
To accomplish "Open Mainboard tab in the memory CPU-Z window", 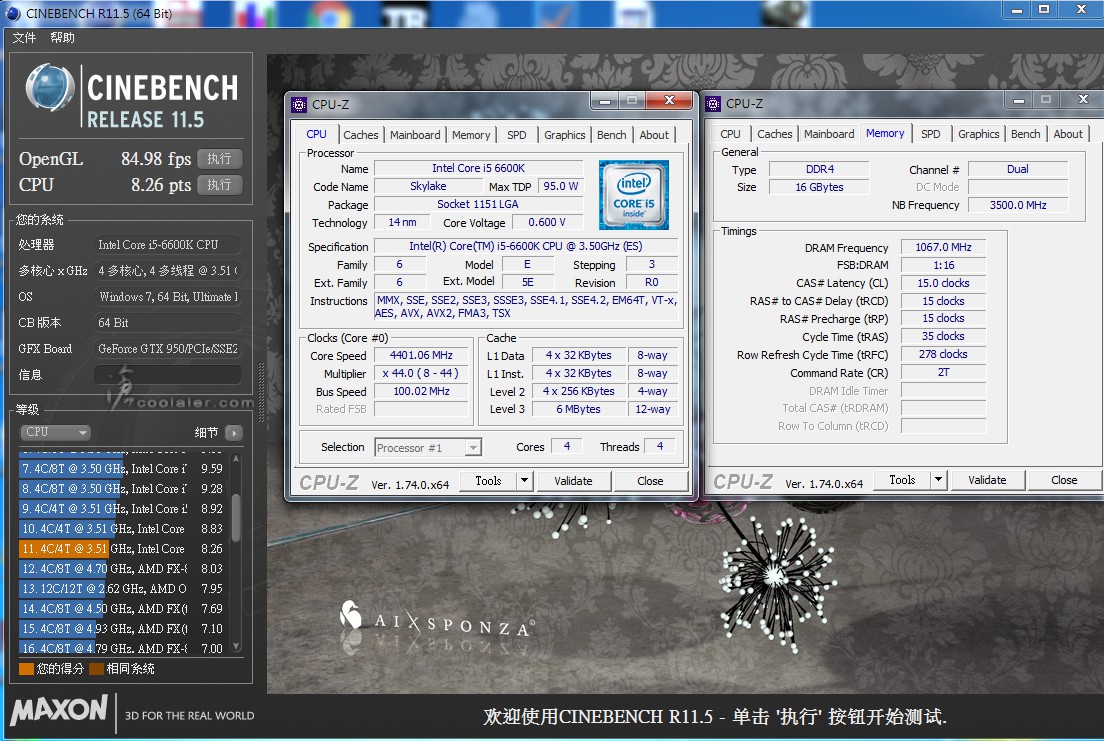I will [x=829, y=134].
